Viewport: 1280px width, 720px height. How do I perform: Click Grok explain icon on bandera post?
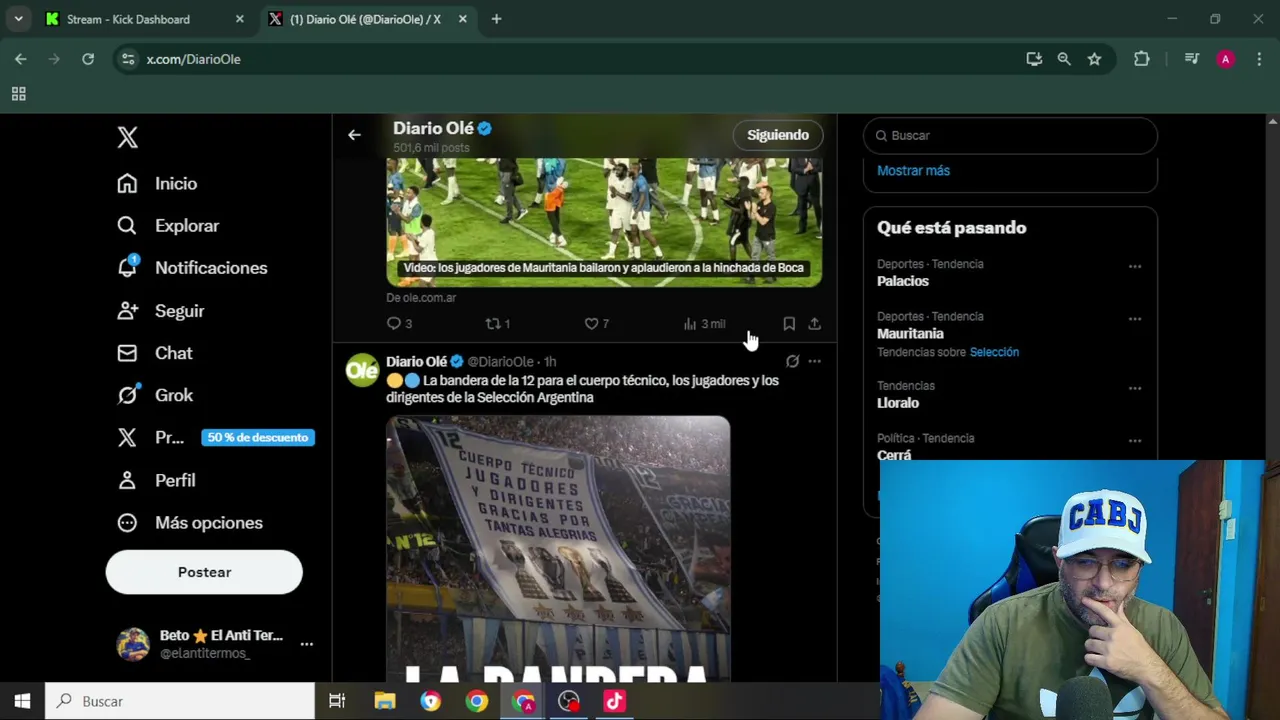click(792, 361)
